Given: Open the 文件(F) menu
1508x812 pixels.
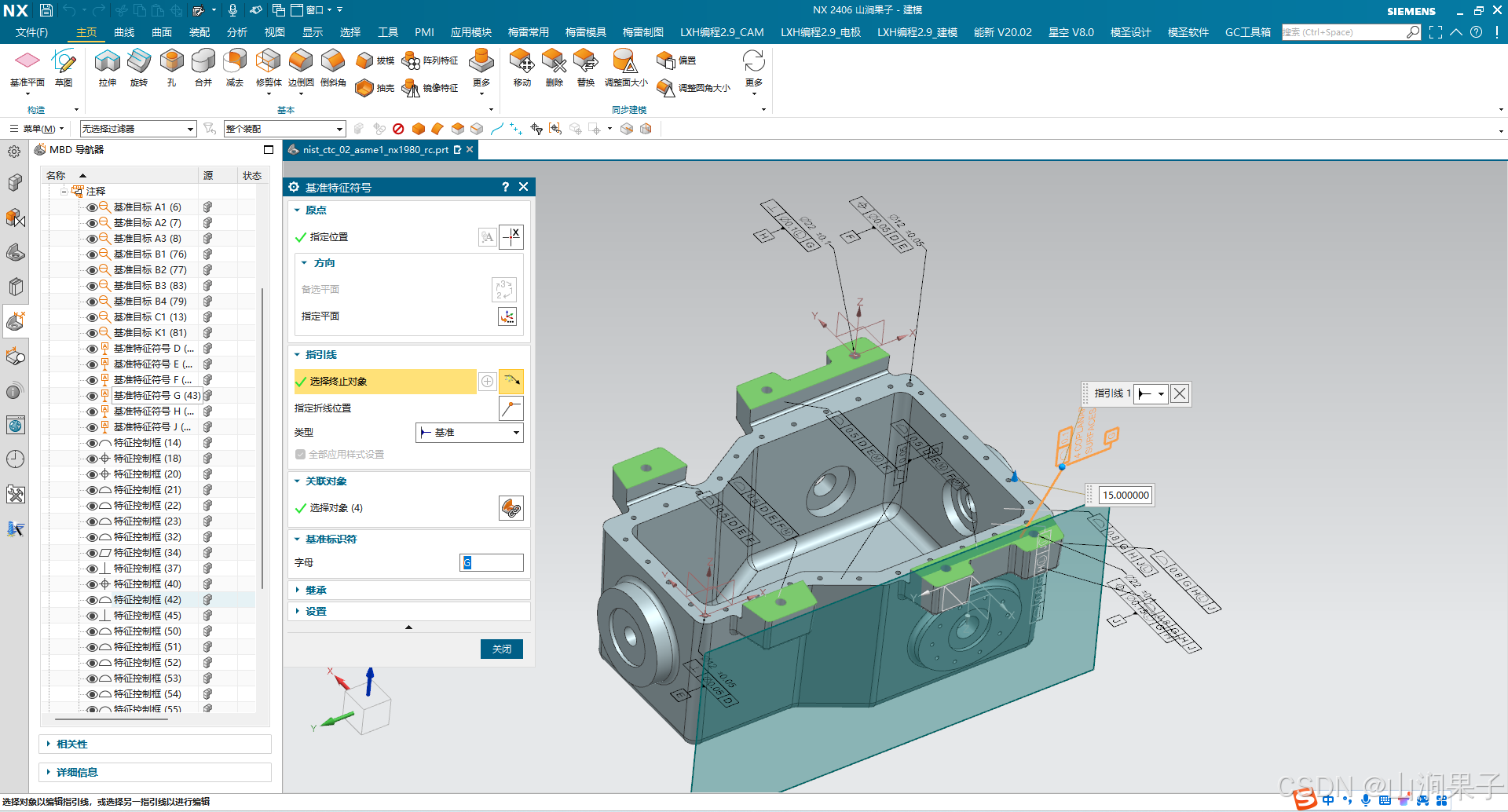Looking at the screenshot, I should click(31, 32).
